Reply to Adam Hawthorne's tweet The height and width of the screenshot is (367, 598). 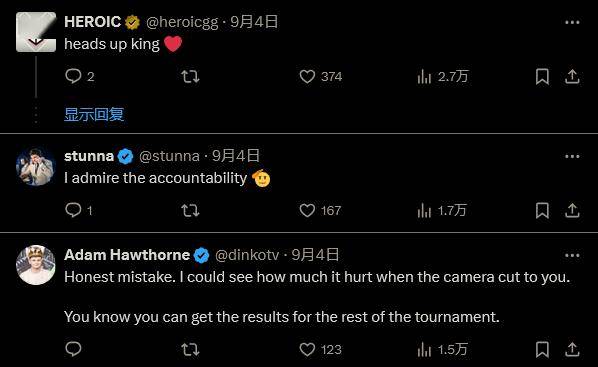[73, 349]
